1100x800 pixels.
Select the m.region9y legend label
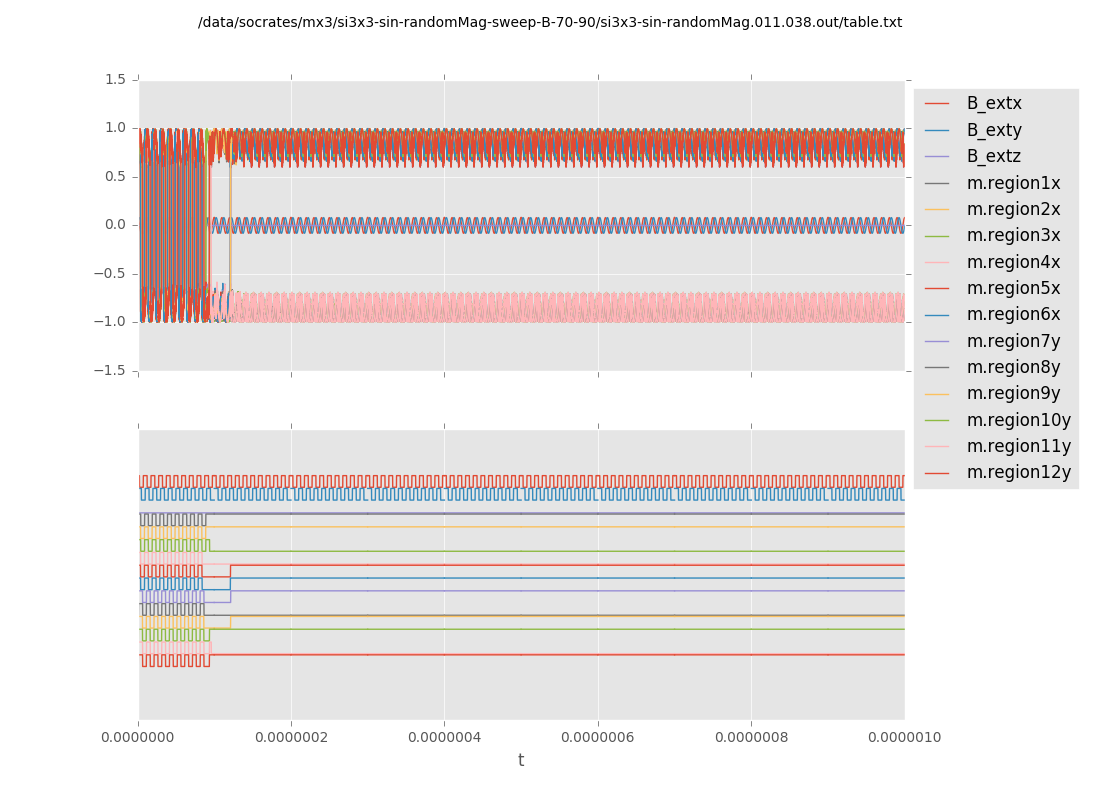click(1013, 394)
